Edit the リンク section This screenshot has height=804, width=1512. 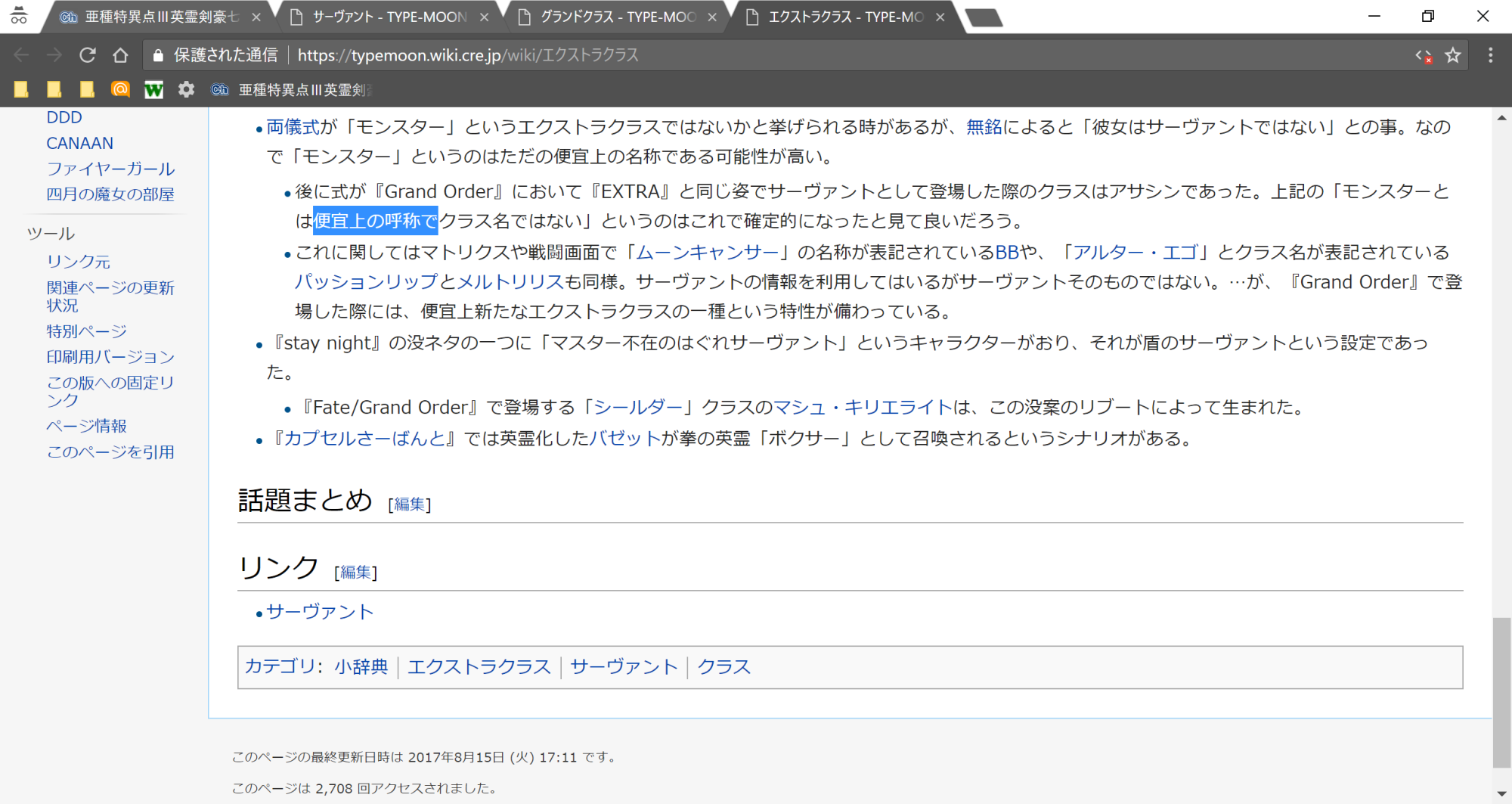[x=355, y=573]
